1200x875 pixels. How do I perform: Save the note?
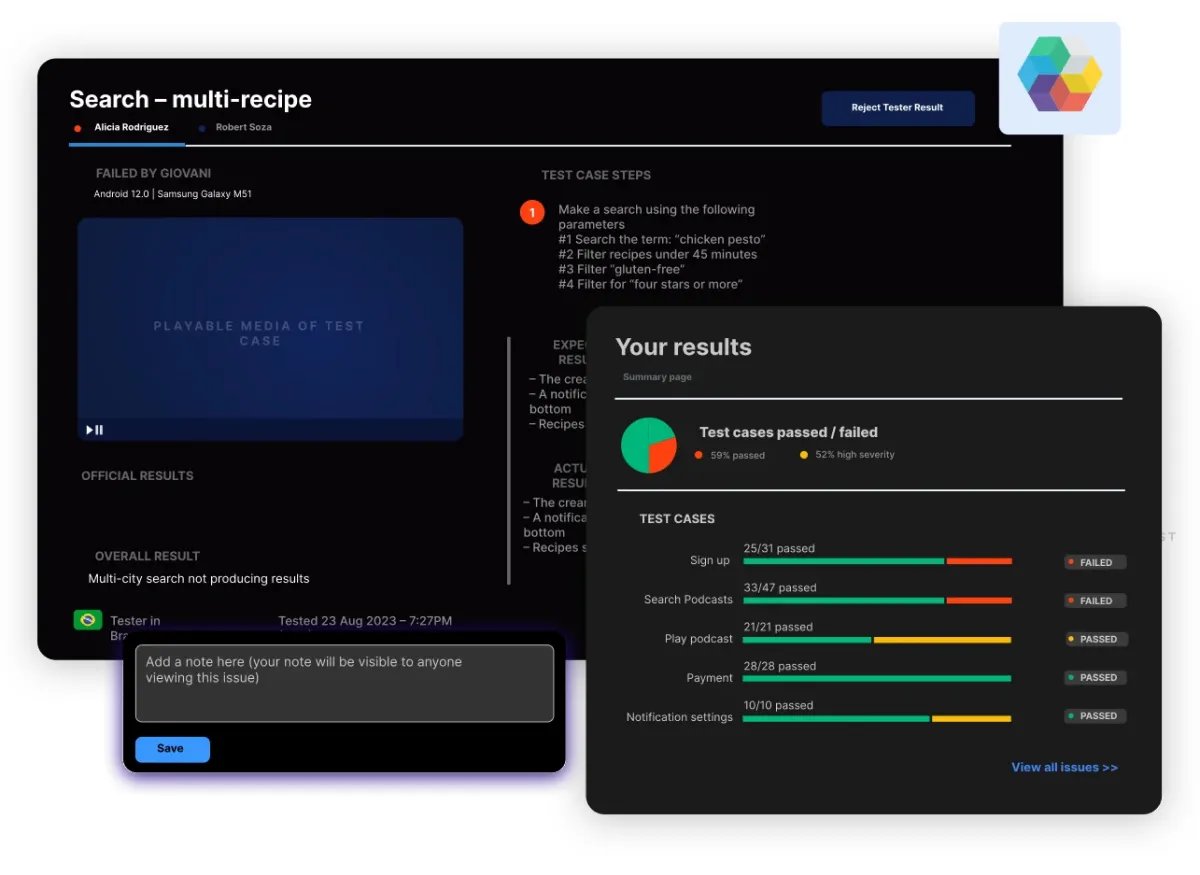pyautogui.click(x=172, y=749)
